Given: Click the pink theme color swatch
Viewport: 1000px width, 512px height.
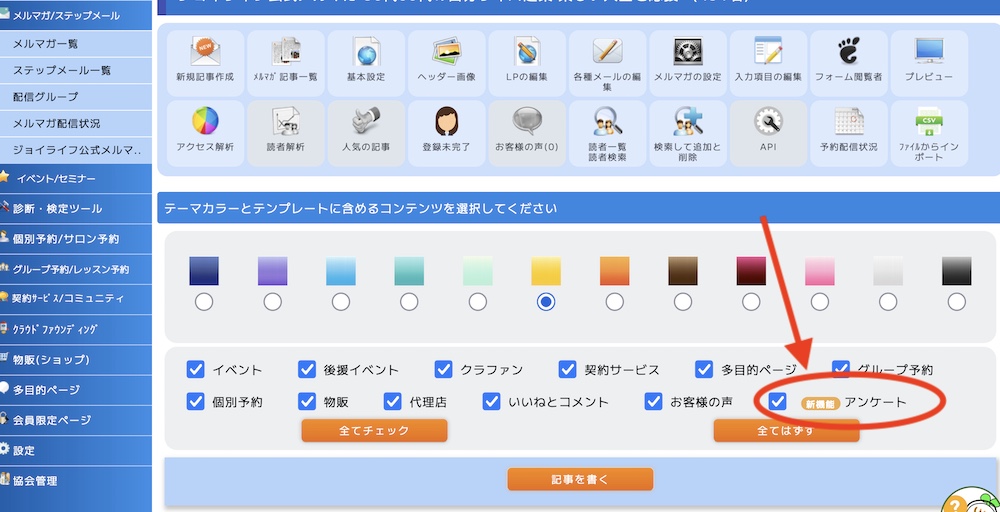Looking at the screenshot, I should point(819,271).
